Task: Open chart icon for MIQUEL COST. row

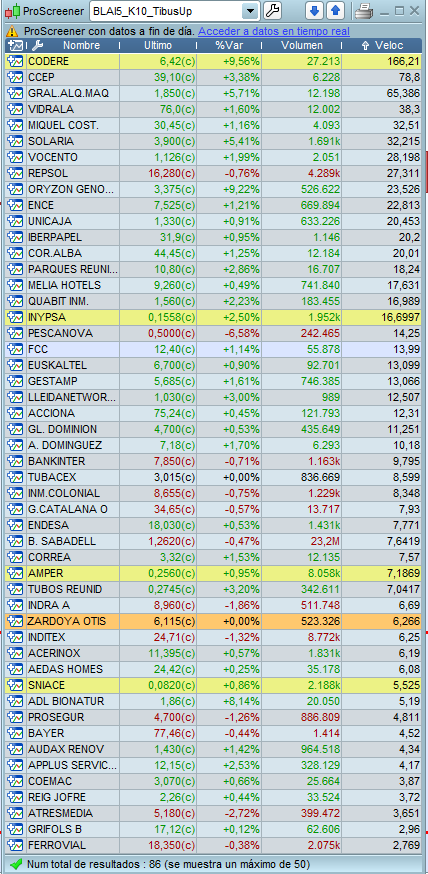Action: pyautogui.click(x=15, y=125)
